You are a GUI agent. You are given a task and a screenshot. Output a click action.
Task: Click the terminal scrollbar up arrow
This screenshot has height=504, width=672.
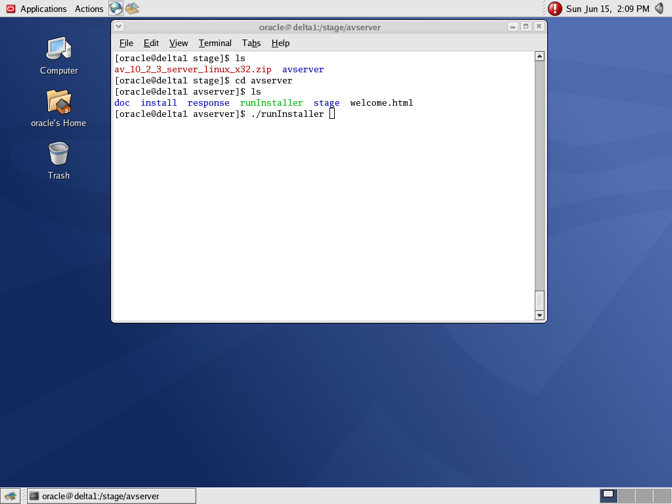coord(540,56)
